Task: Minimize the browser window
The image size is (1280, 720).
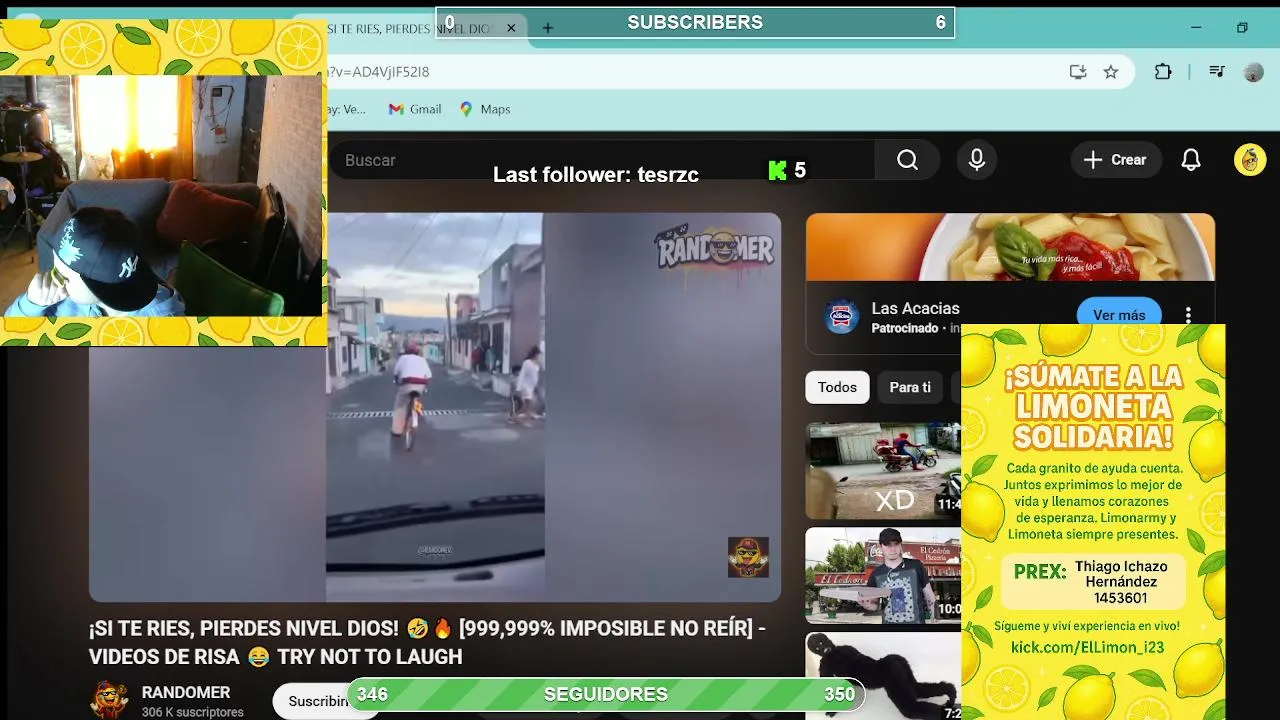Action: point(1196,28)
